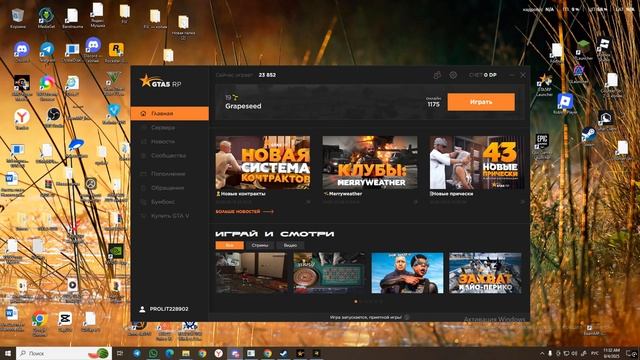Open File Explorer from the taskbar
The image size is (640, 360).
[186, 353]
